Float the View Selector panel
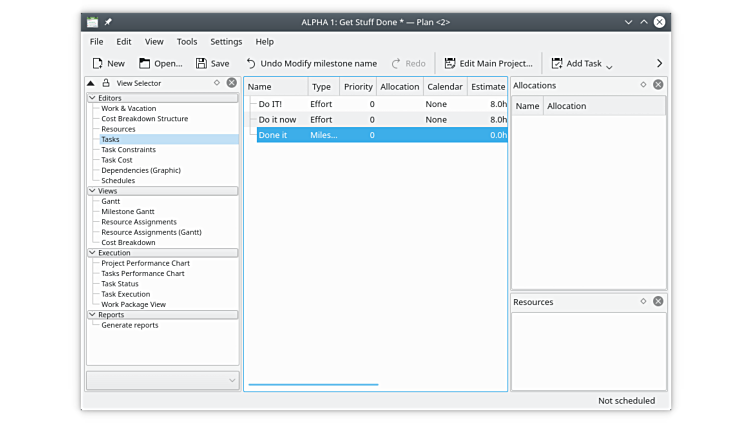752x423 pixels. pos(217,84)
